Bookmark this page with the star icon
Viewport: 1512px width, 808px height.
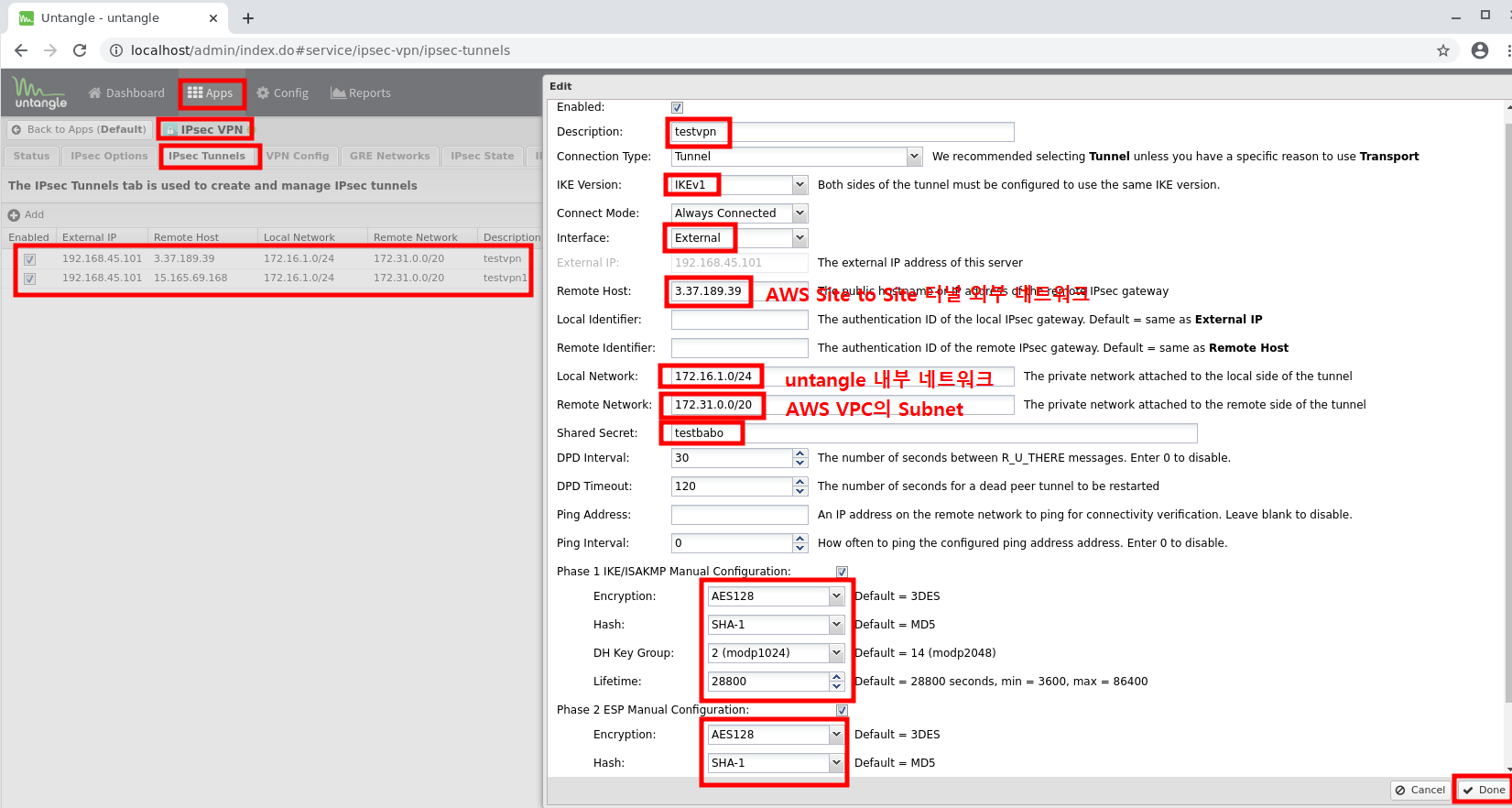pos(1443,50)
